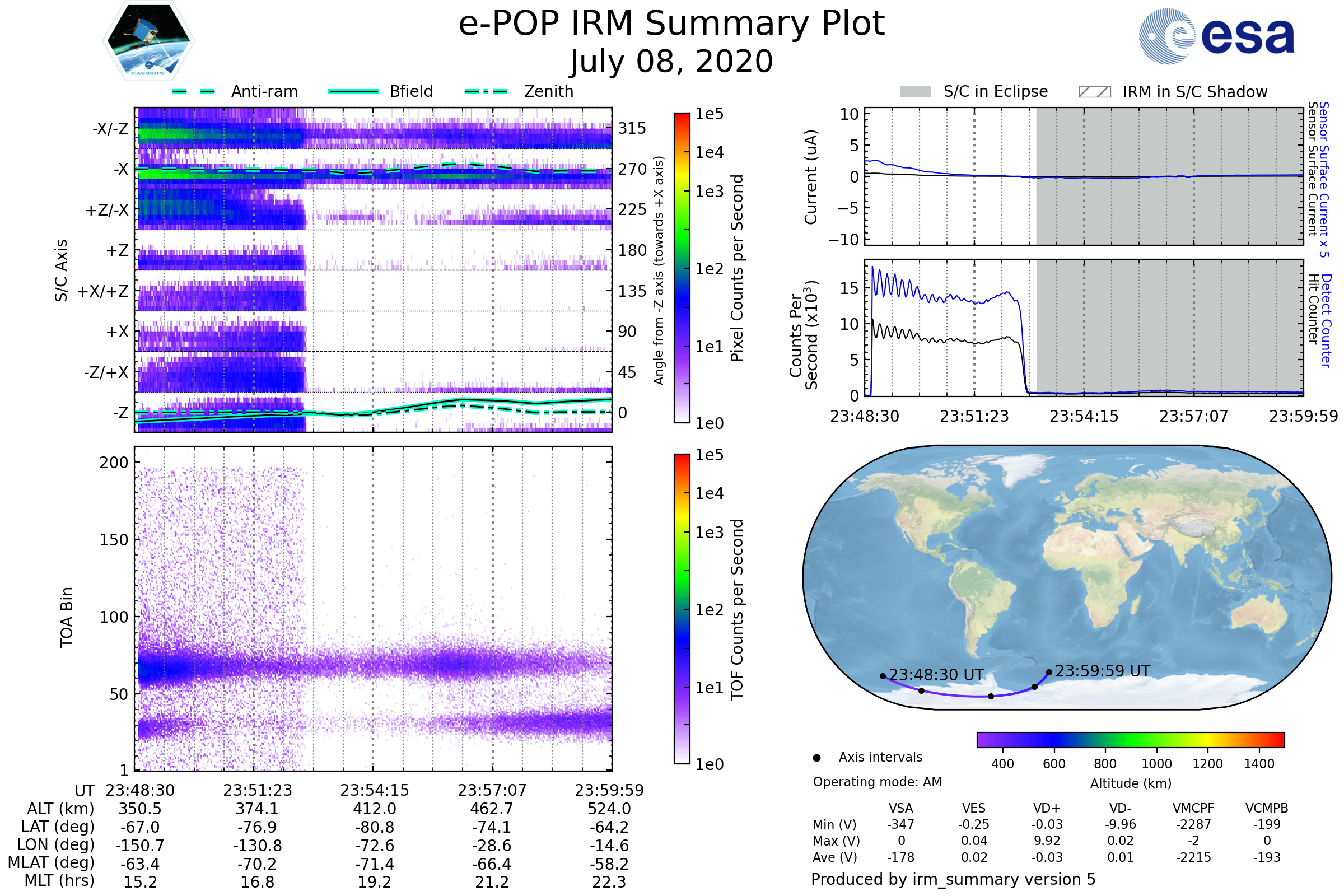This screenshot has width=1344, height=896.
Task: Click the Pixel Counts per Second colorbar
Action: tap(682, 268)
